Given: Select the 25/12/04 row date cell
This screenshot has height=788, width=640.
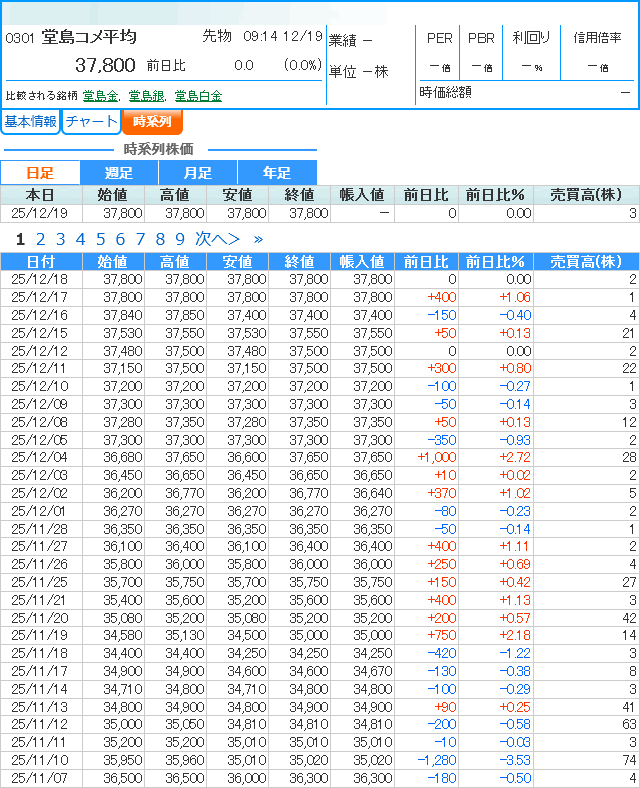Looking at the screenshot, I should (x=40, y=457).
